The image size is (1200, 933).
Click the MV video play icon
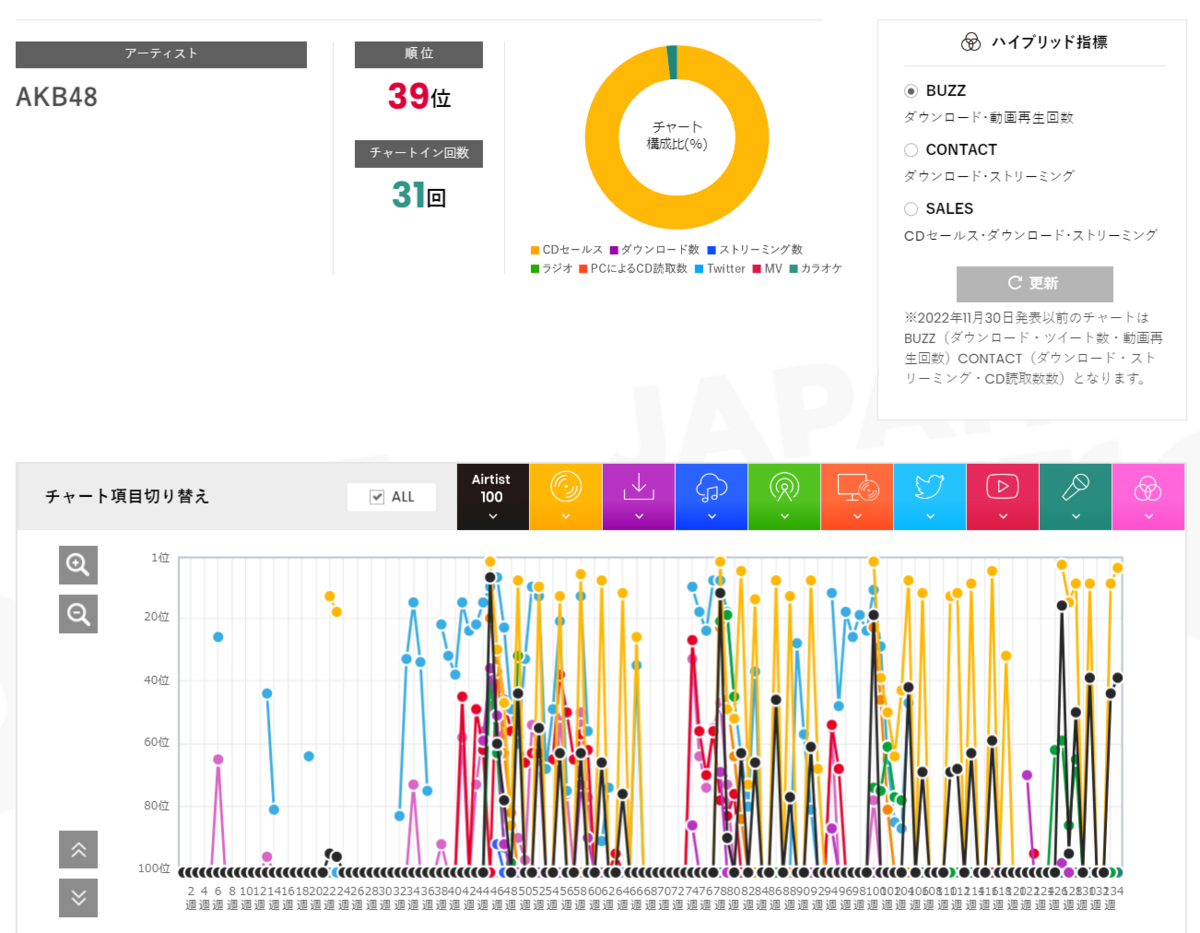[1003, 487]
